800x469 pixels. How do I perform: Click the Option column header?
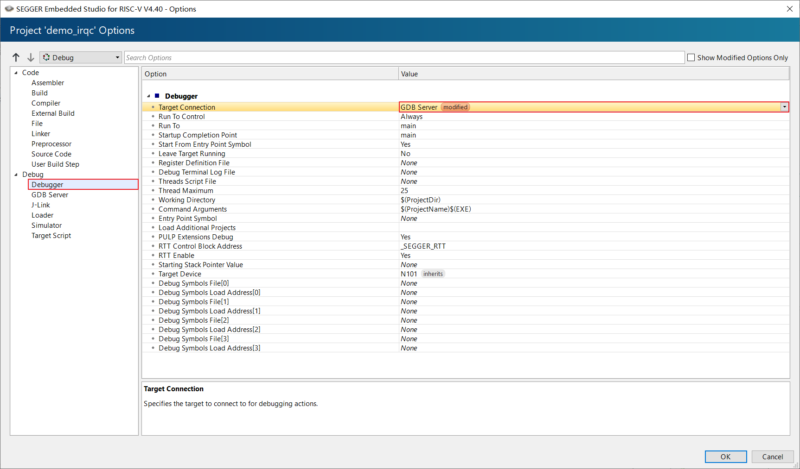pyautogui.click(x=268, y=74)
